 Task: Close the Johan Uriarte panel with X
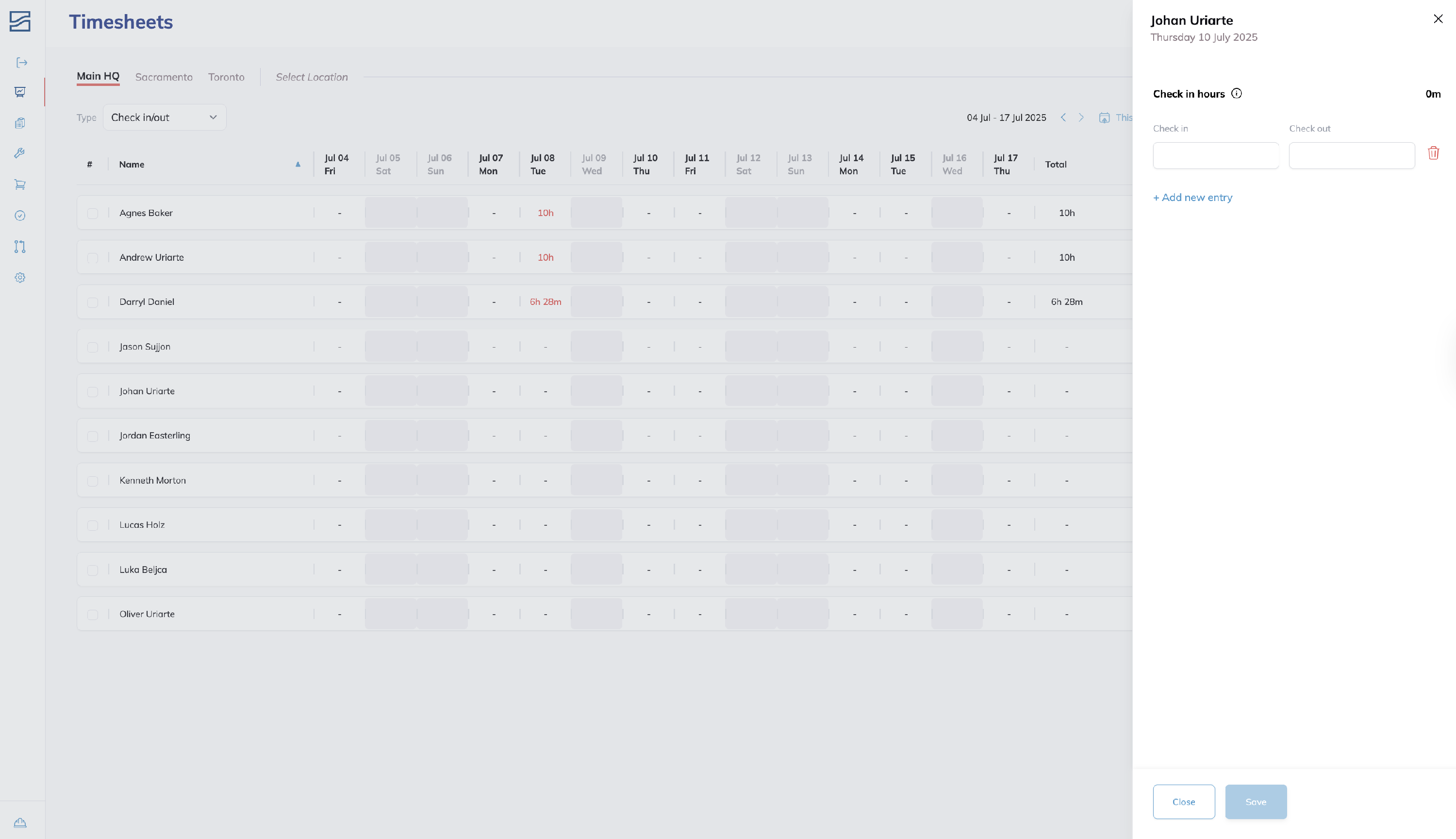click(x=1438, y=19)
